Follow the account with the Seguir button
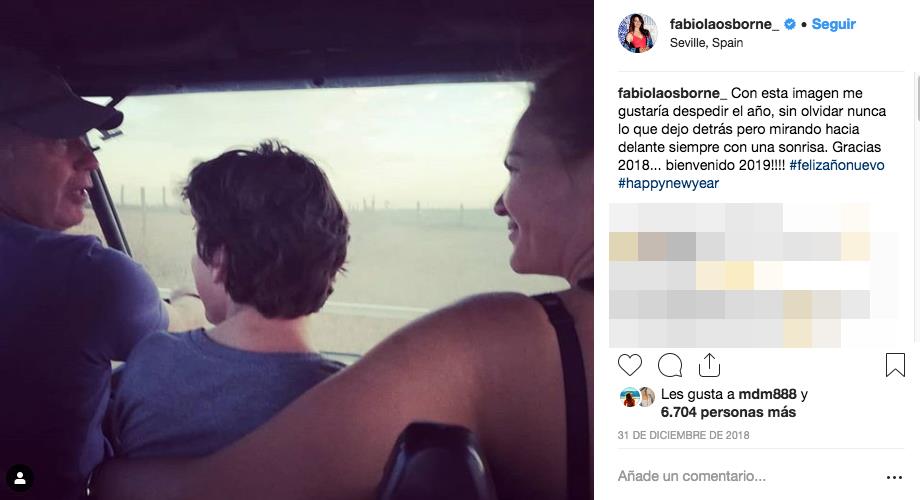Viewport: 920px width, 500px height. [x=833, y=24]
